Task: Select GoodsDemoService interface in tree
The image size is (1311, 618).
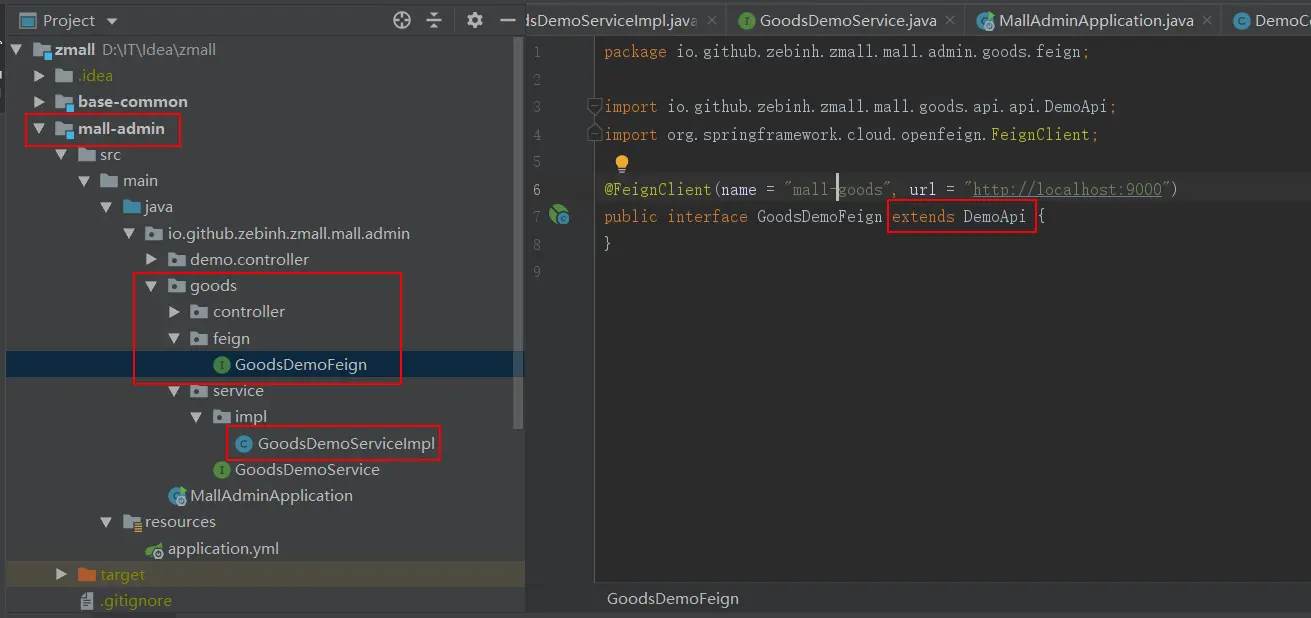Action: click(307, 470)
